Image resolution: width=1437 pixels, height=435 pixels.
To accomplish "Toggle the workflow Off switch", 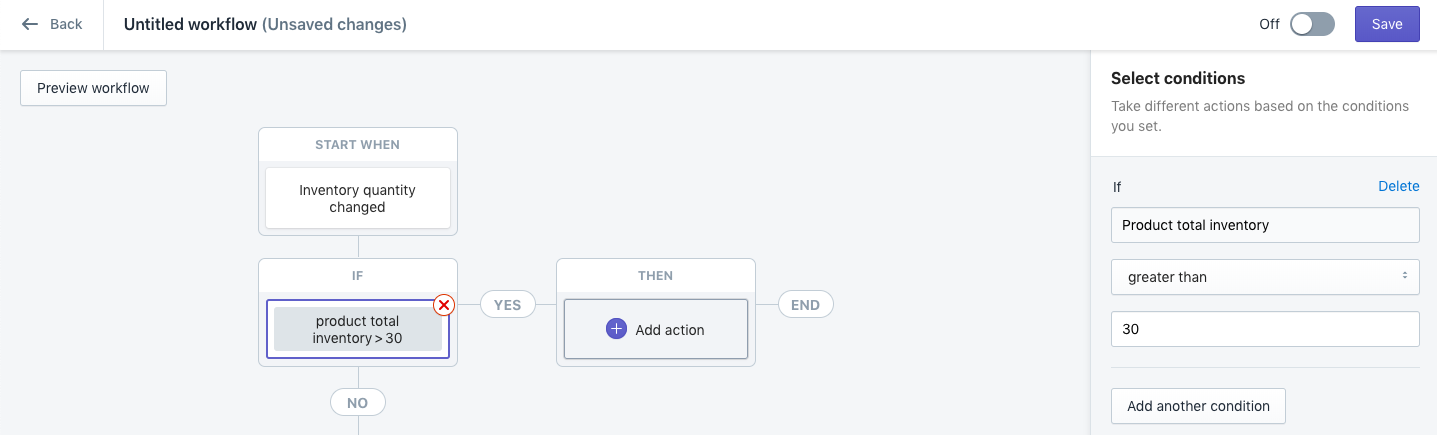I will coord(1312,24).
